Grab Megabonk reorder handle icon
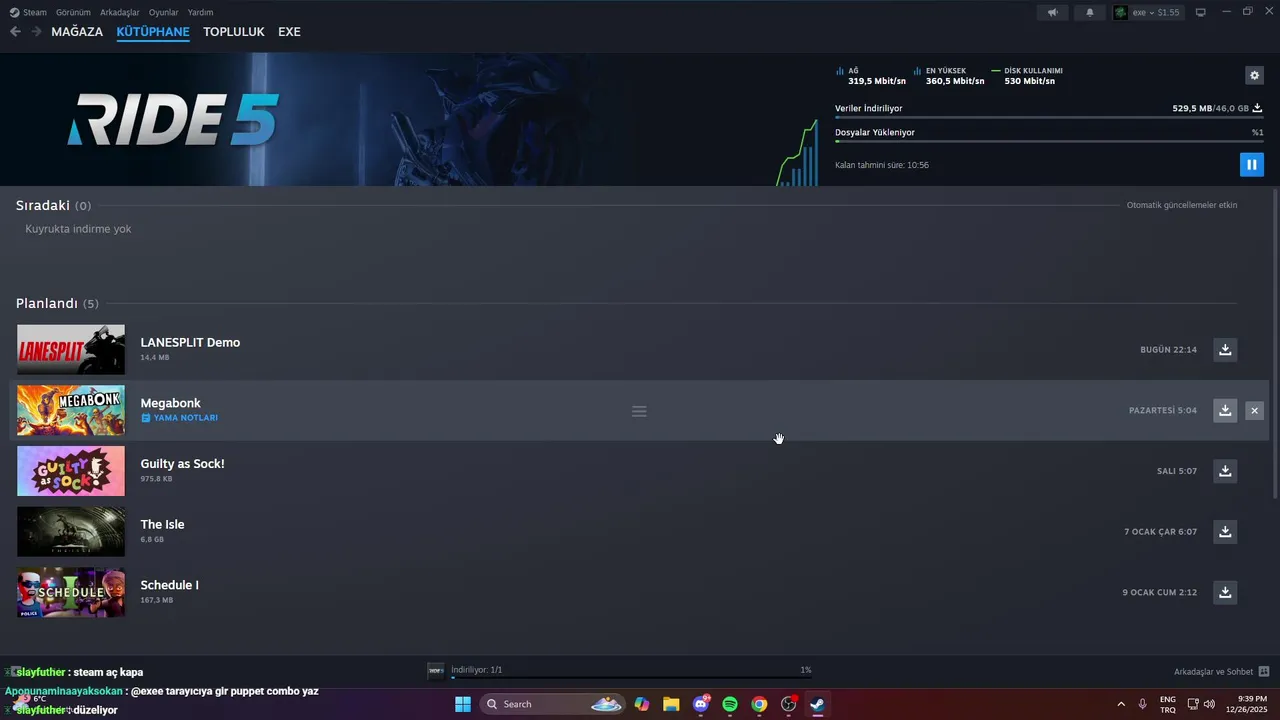Screen dimensions: 1280x720 (x=639, y=411)
